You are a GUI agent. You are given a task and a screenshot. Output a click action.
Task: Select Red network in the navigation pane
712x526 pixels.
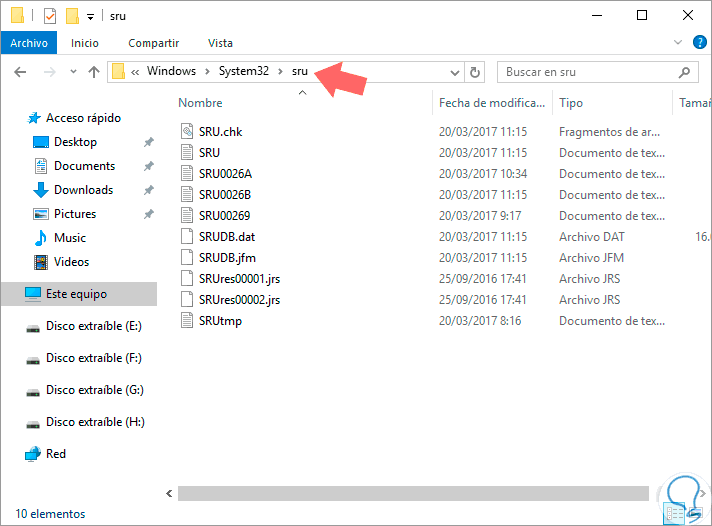point(55,454)
